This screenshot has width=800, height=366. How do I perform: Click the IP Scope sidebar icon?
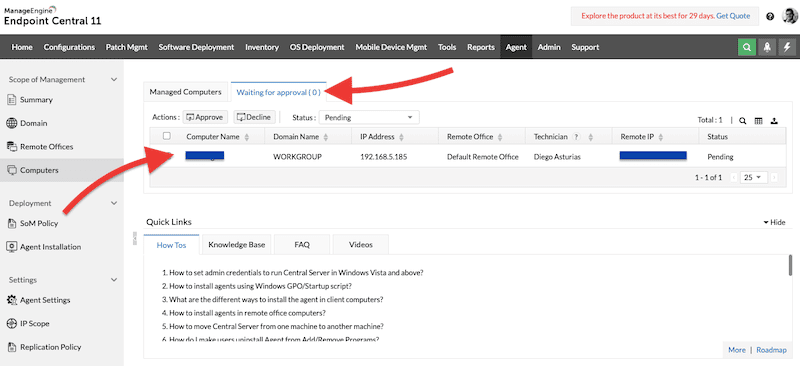[x=12, y=323]
